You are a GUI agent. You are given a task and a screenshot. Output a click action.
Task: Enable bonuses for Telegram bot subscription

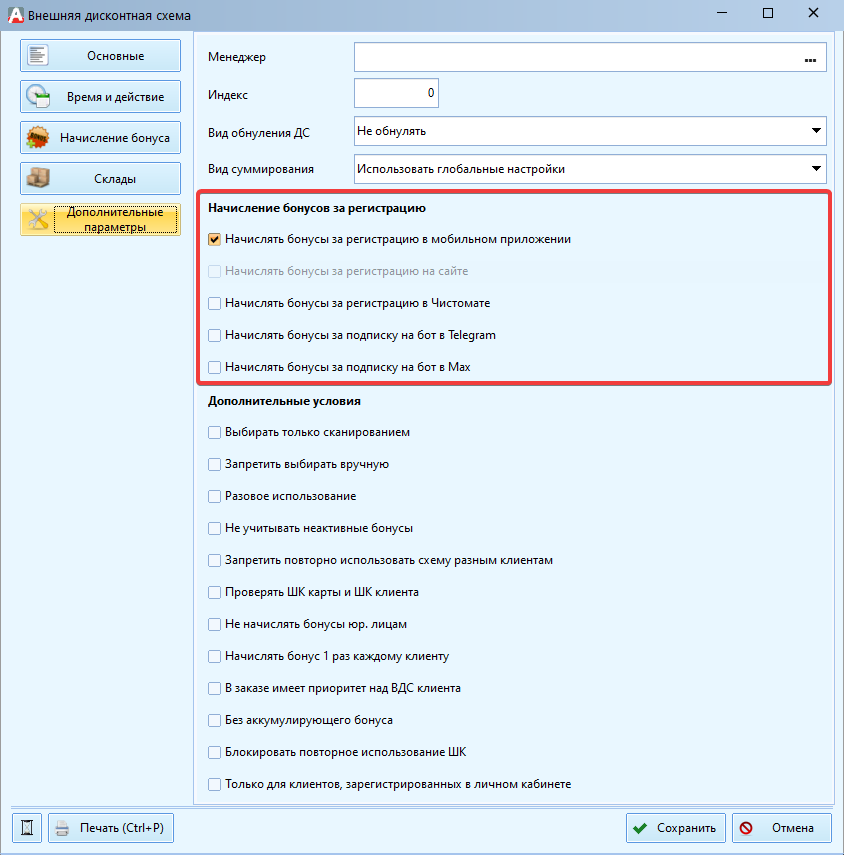click(x=214, y=335)
